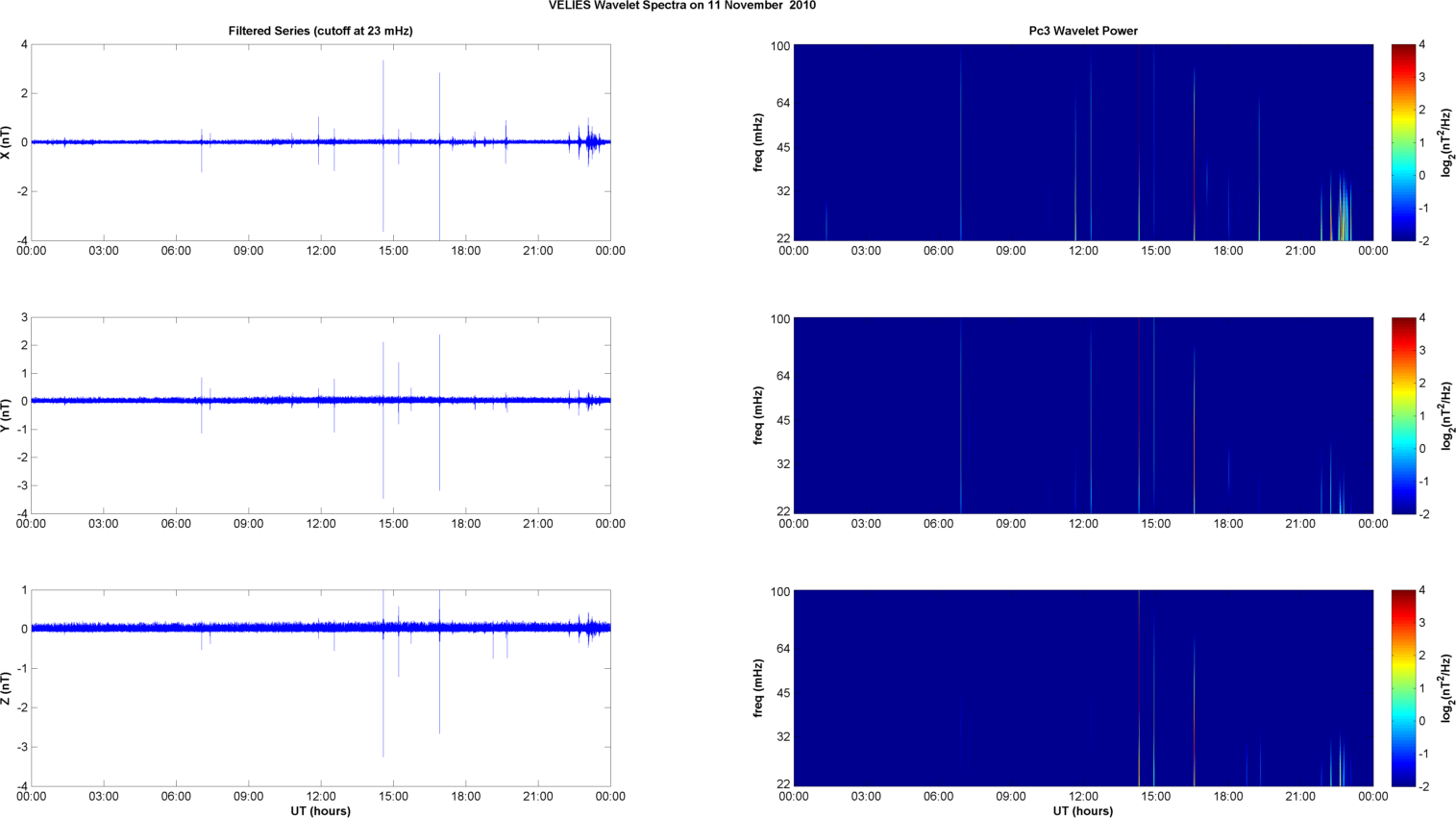Click the 18:00 tick under middle wavelet plot
1456x818 pixels.
point(1228,524)
